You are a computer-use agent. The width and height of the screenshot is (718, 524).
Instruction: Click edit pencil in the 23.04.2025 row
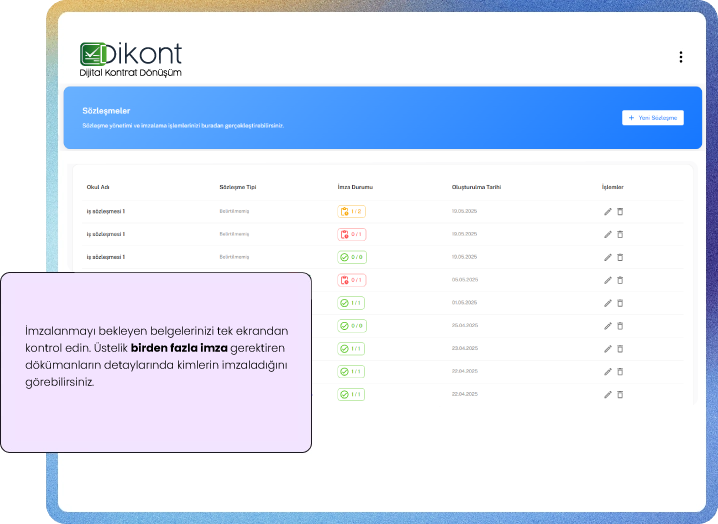(x=607, y=349)
